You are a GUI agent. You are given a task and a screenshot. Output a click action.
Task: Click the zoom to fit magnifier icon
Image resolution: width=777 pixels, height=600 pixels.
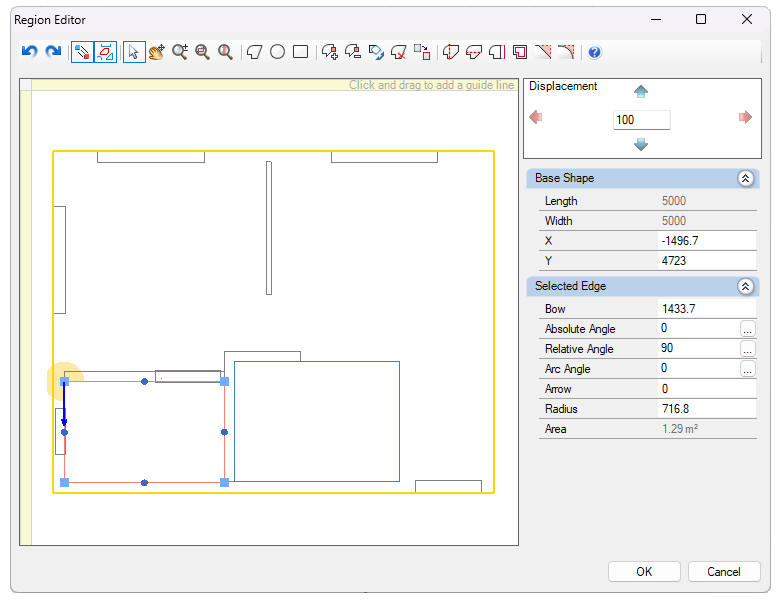(202, 52)
